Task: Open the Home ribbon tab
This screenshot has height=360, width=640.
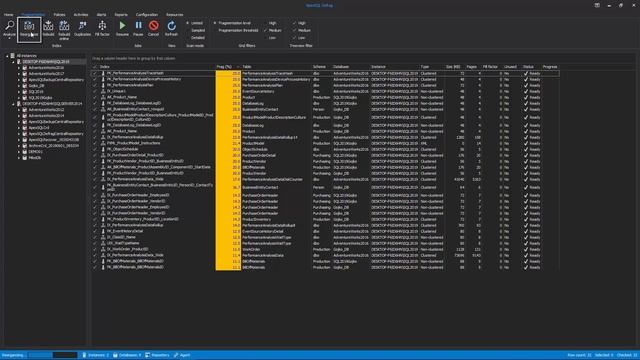Action: tap(8, 15)
